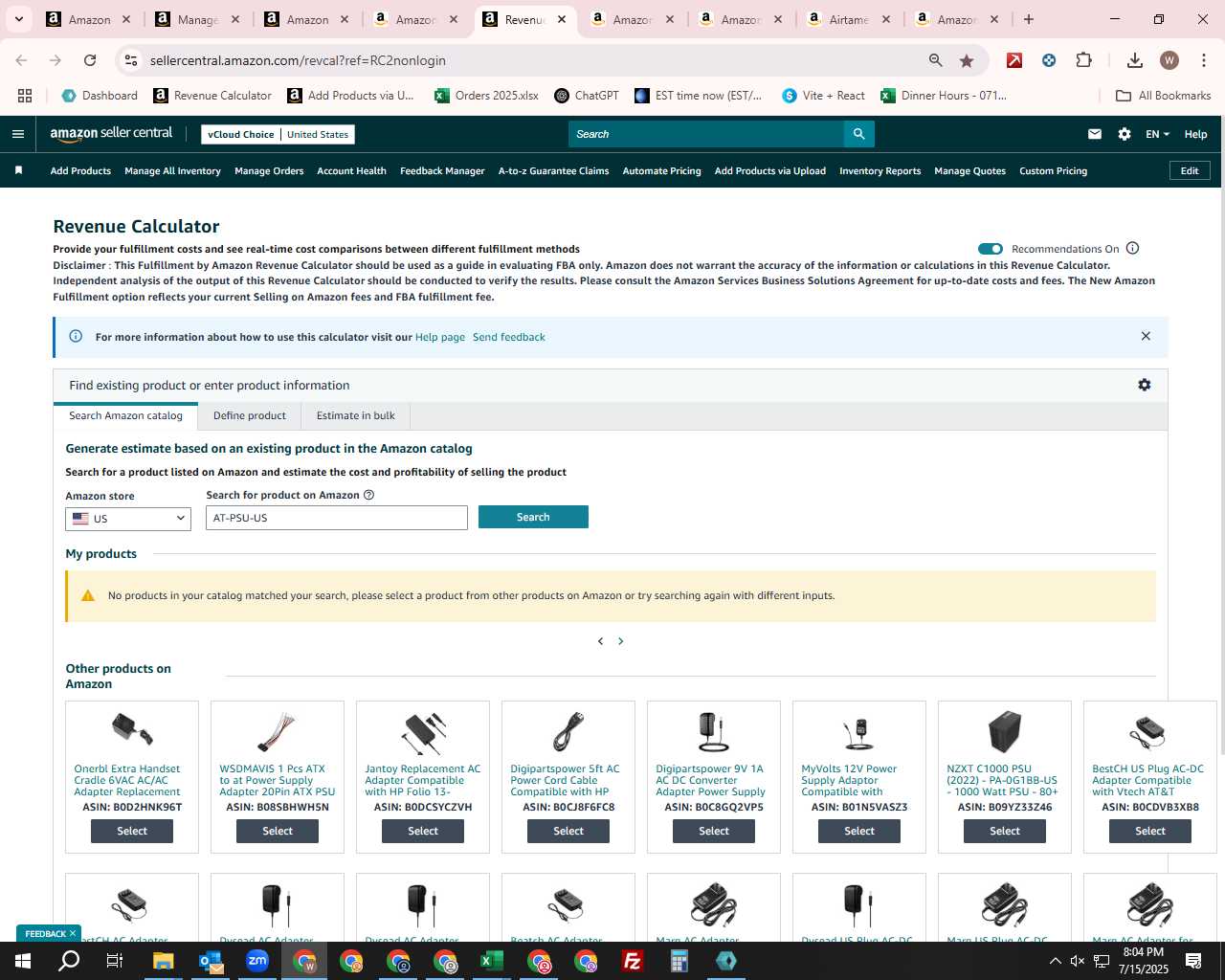
Task: Bookmark this page with star icon
Action: [x=967, y=60]
